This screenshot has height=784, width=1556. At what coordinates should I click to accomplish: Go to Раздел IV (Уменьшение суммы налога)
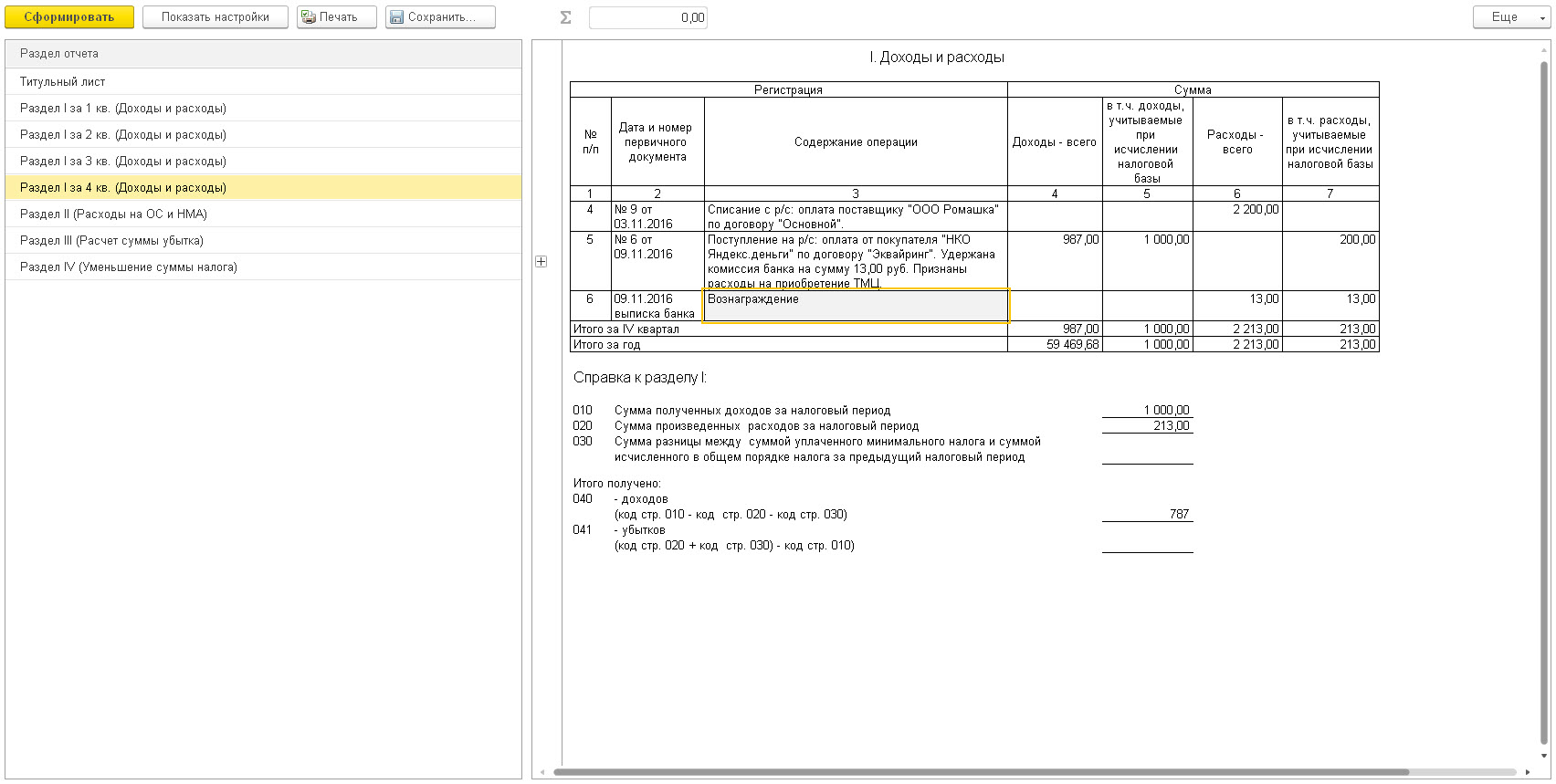(x=128, y=267)
